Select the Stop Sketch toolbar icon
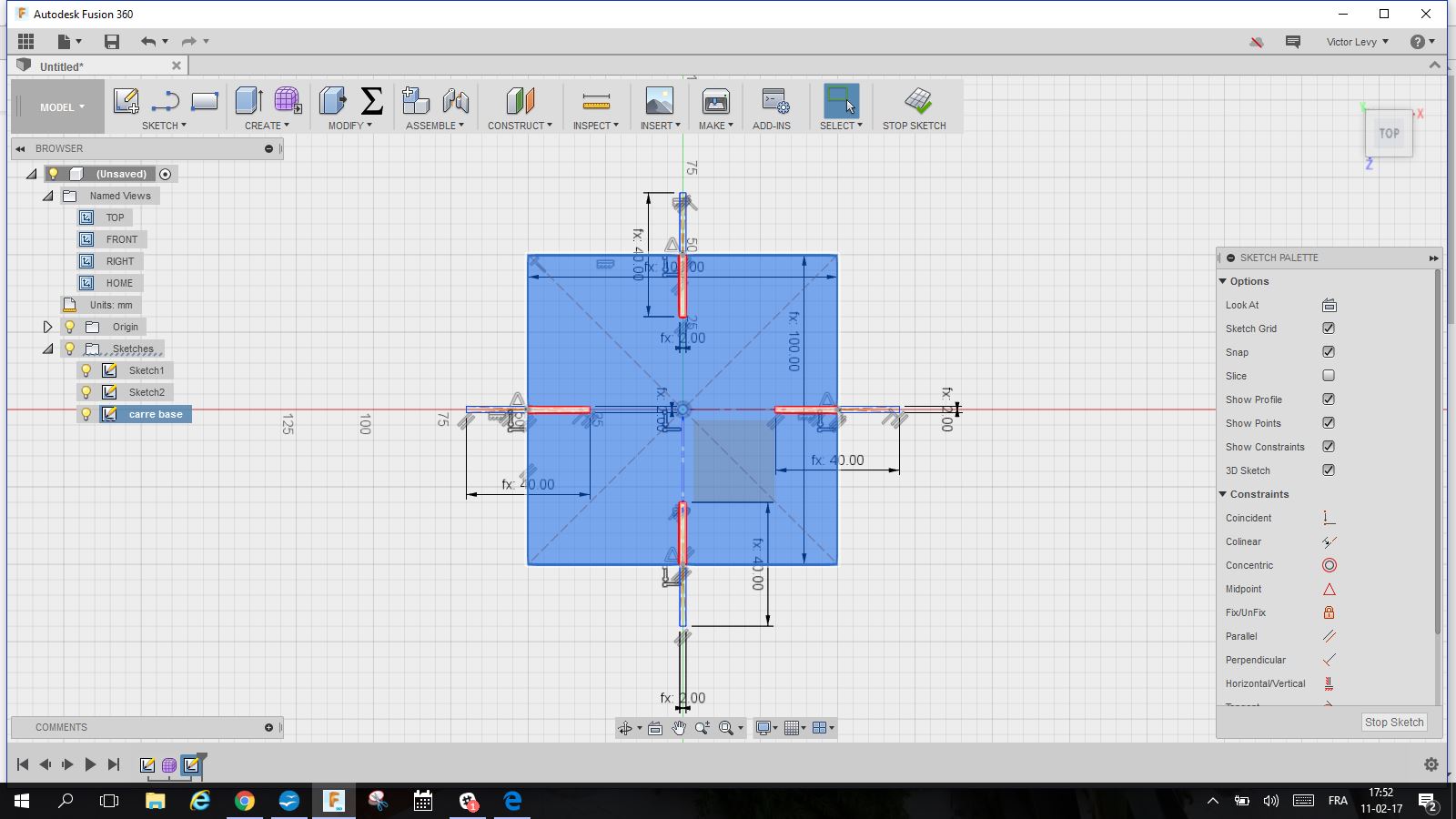1456x819 pixels. pyautogui.click(x=917, y=100)
